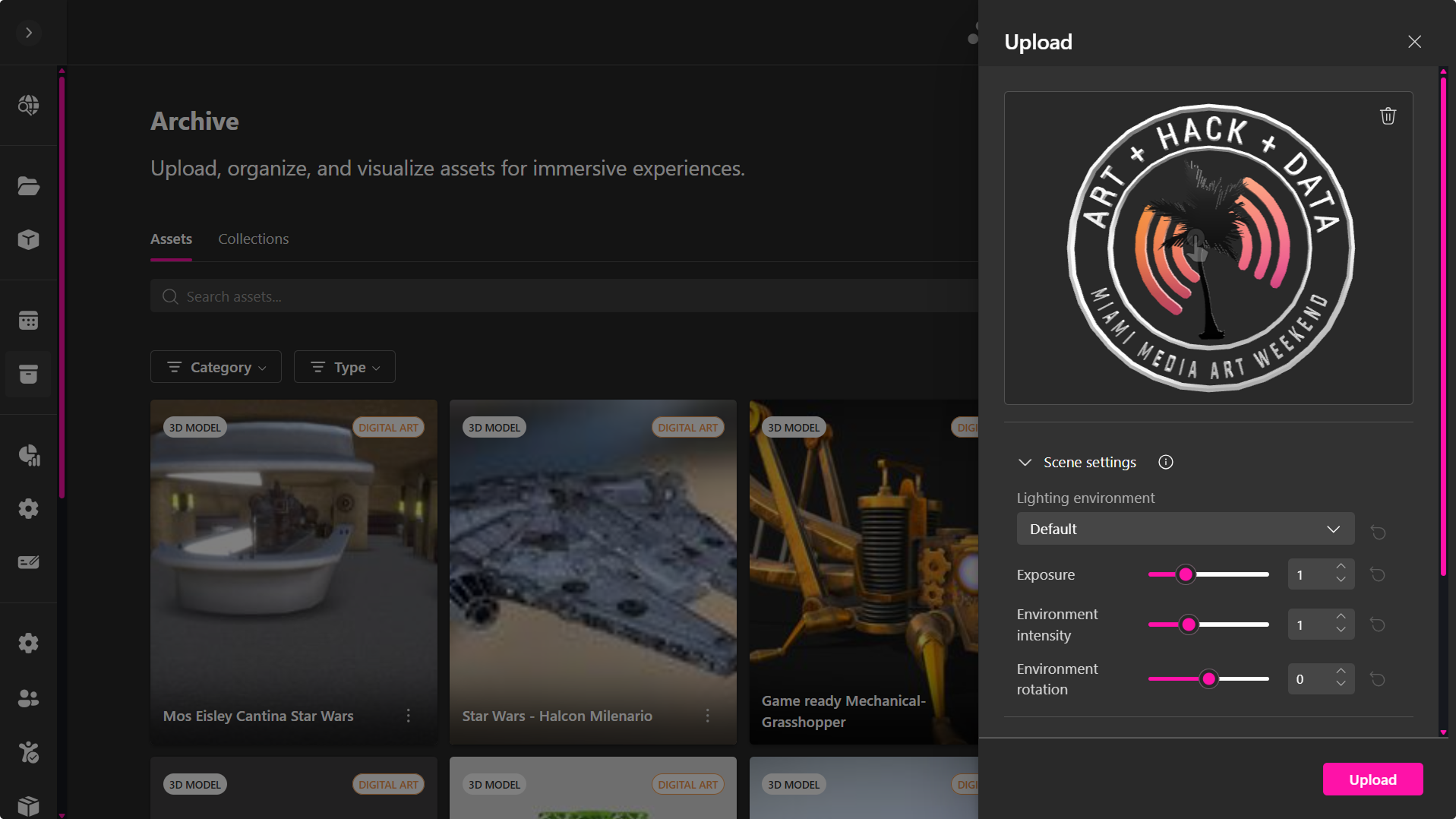
Task: Reset the Exposure setting
Action: click(1378, 575)
